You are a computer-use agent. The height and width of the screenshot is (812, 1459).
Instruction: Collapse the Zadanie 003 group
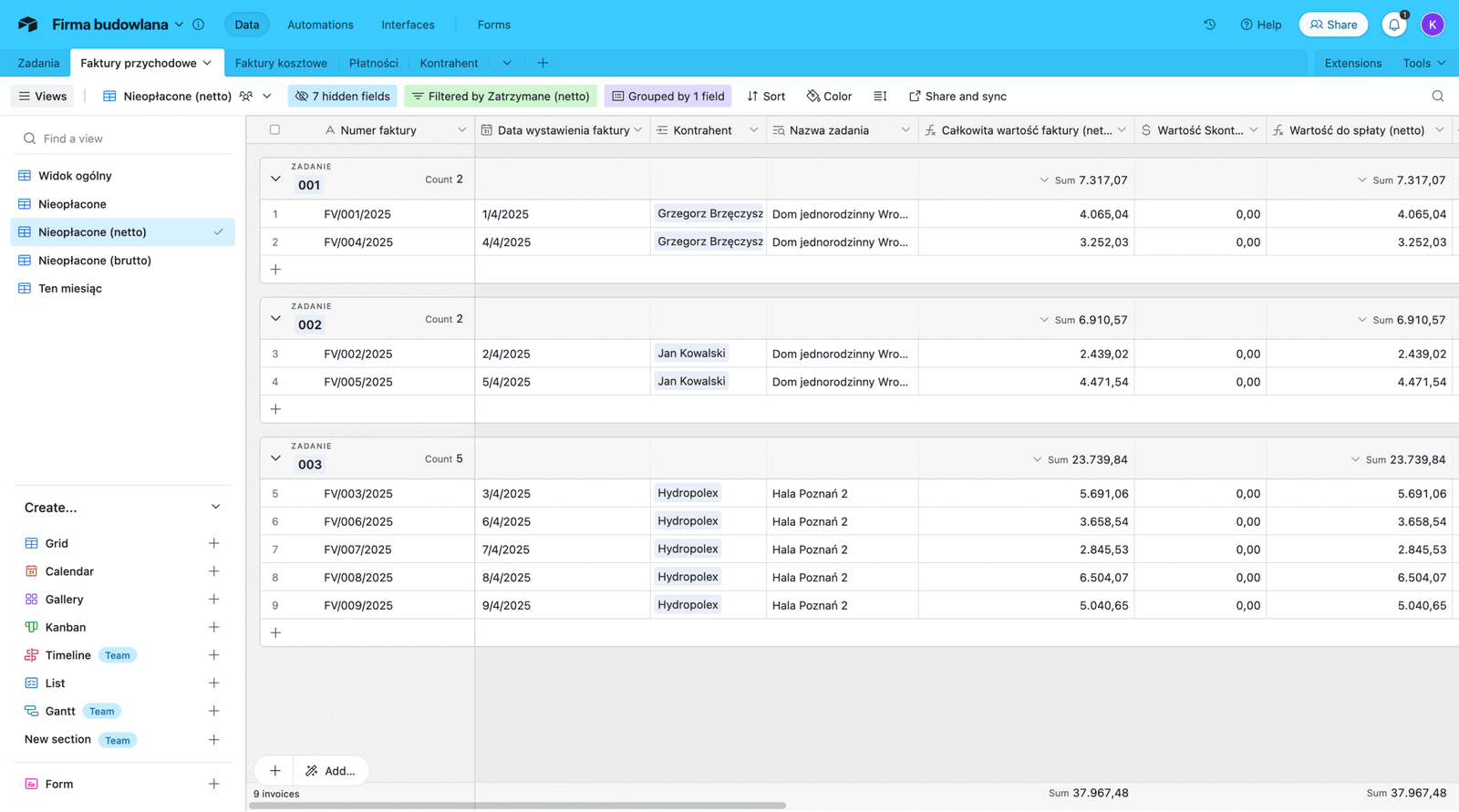tap(275, 458)
